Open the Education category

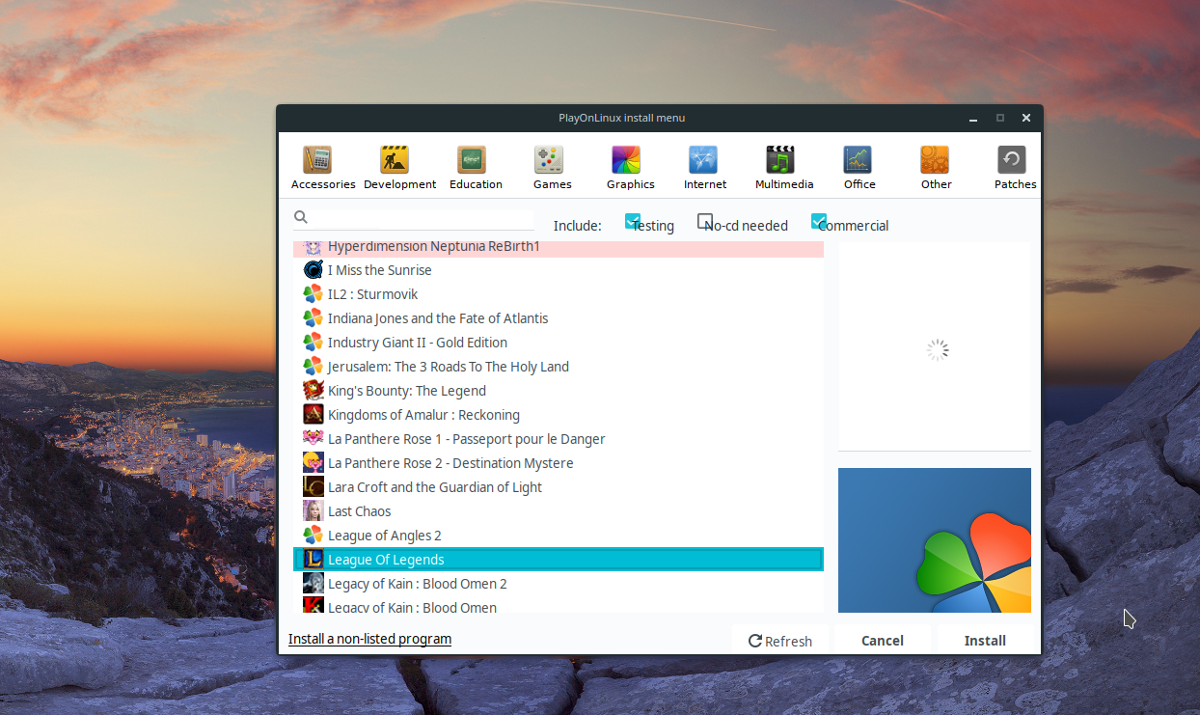[x=475, y=167]
